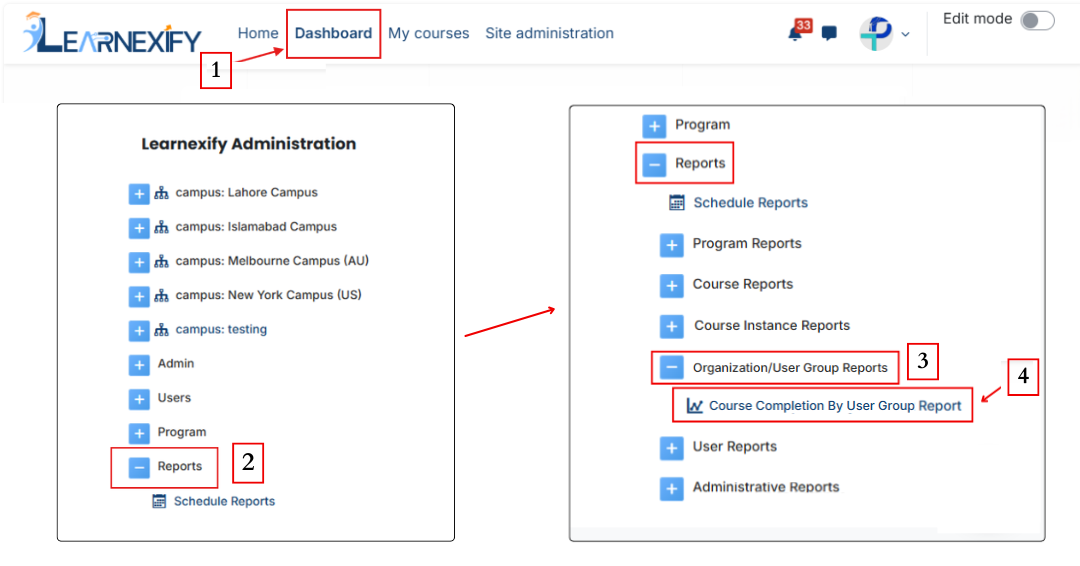
Task: Click the 'Learnexify Administration' heading
Action: pyautogui.click(x=249, y=144)
